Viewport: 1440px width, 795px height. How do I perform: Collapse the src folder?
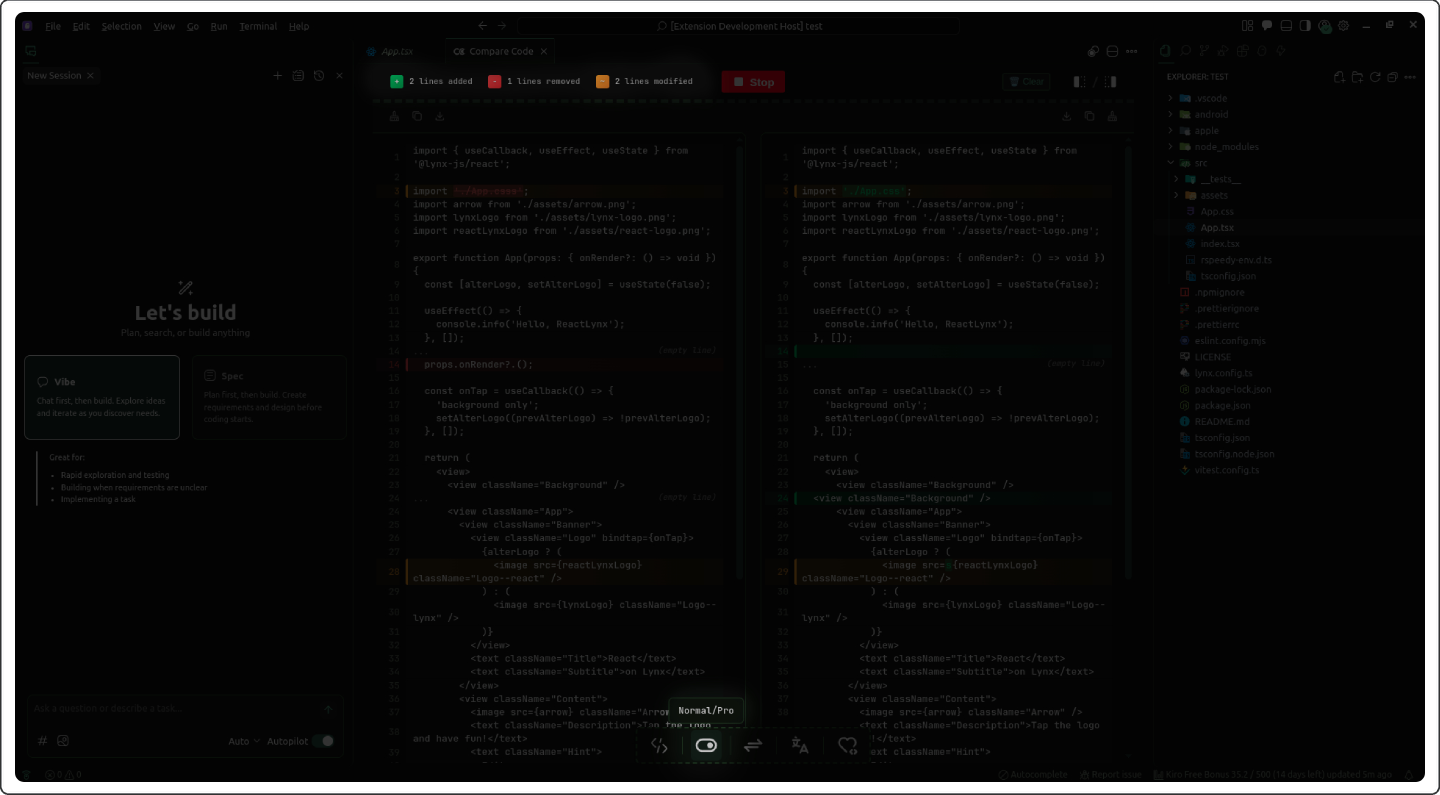coord(1200,163)
